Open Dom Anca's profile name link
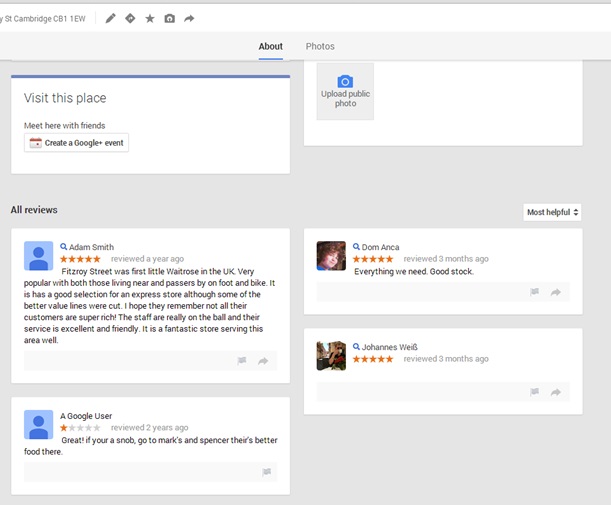 pyautogui.click(x=380, y=247)
